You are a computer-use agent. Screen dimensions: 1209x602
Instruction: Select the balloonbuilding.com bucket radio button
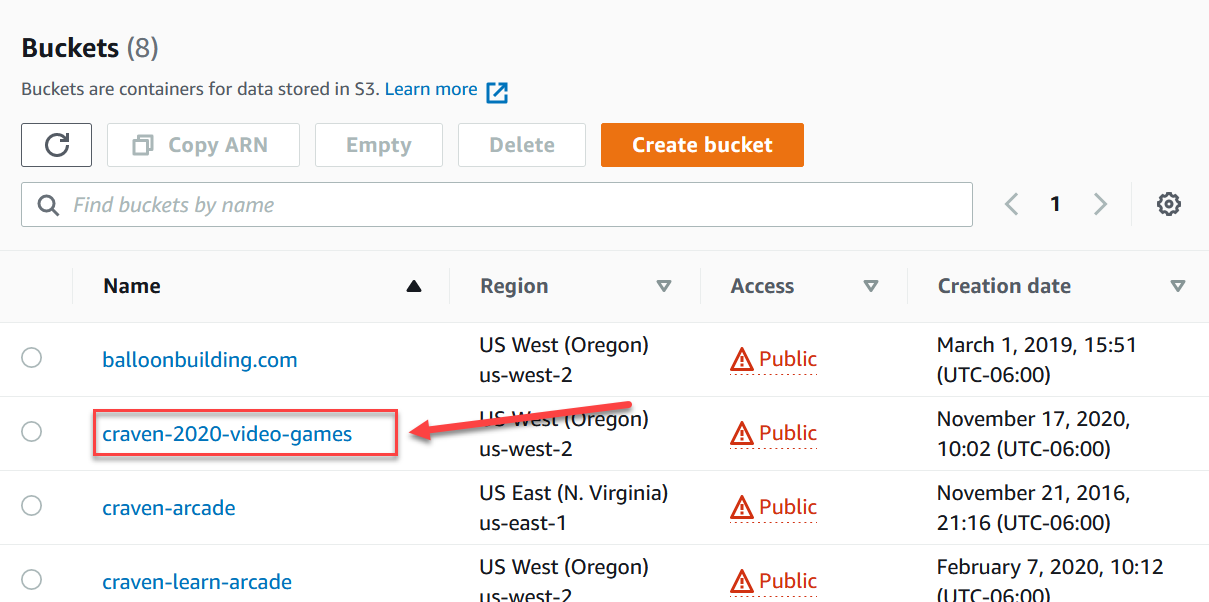pos(32,358)
